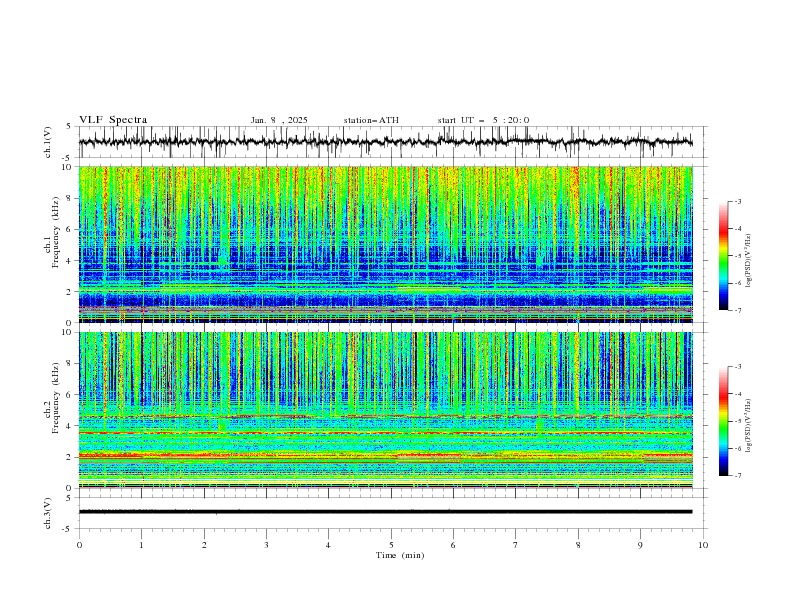Select the ch.2 "Frequency (kHz)" axis label

point(56,397)
